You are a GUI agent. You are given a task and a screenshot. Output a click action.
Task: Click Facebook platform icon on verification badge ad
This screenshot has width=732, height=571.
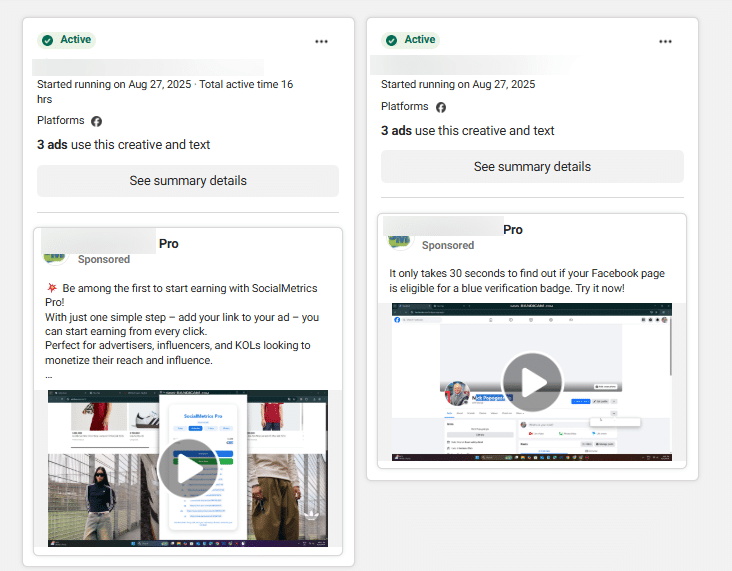point(441,107)
